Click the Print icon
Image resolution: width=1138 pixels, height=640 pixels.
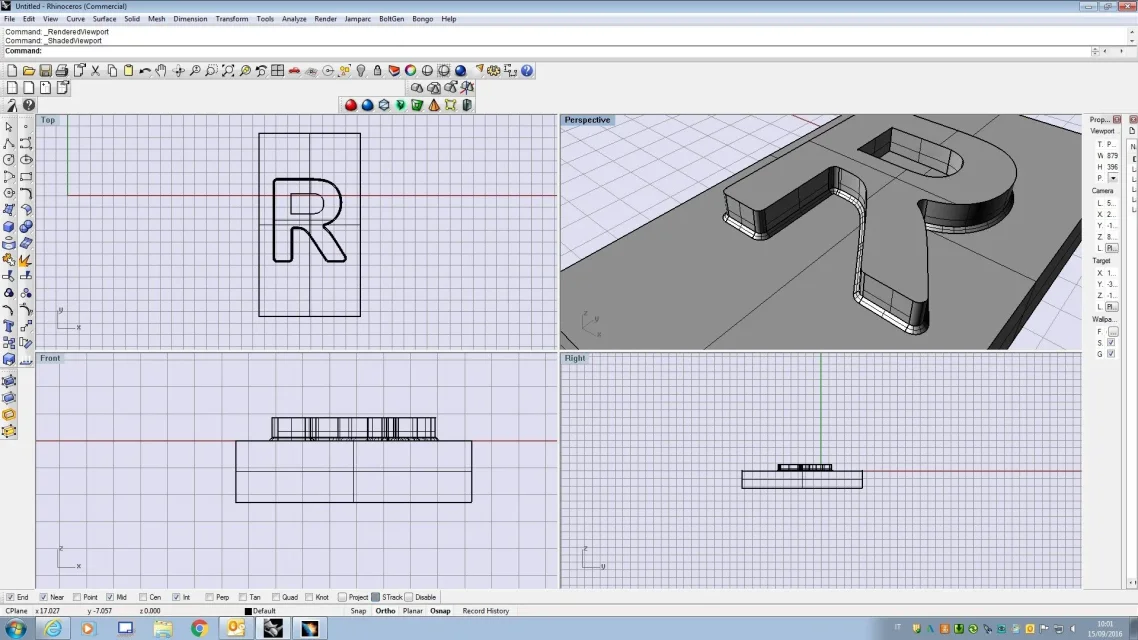62,70
